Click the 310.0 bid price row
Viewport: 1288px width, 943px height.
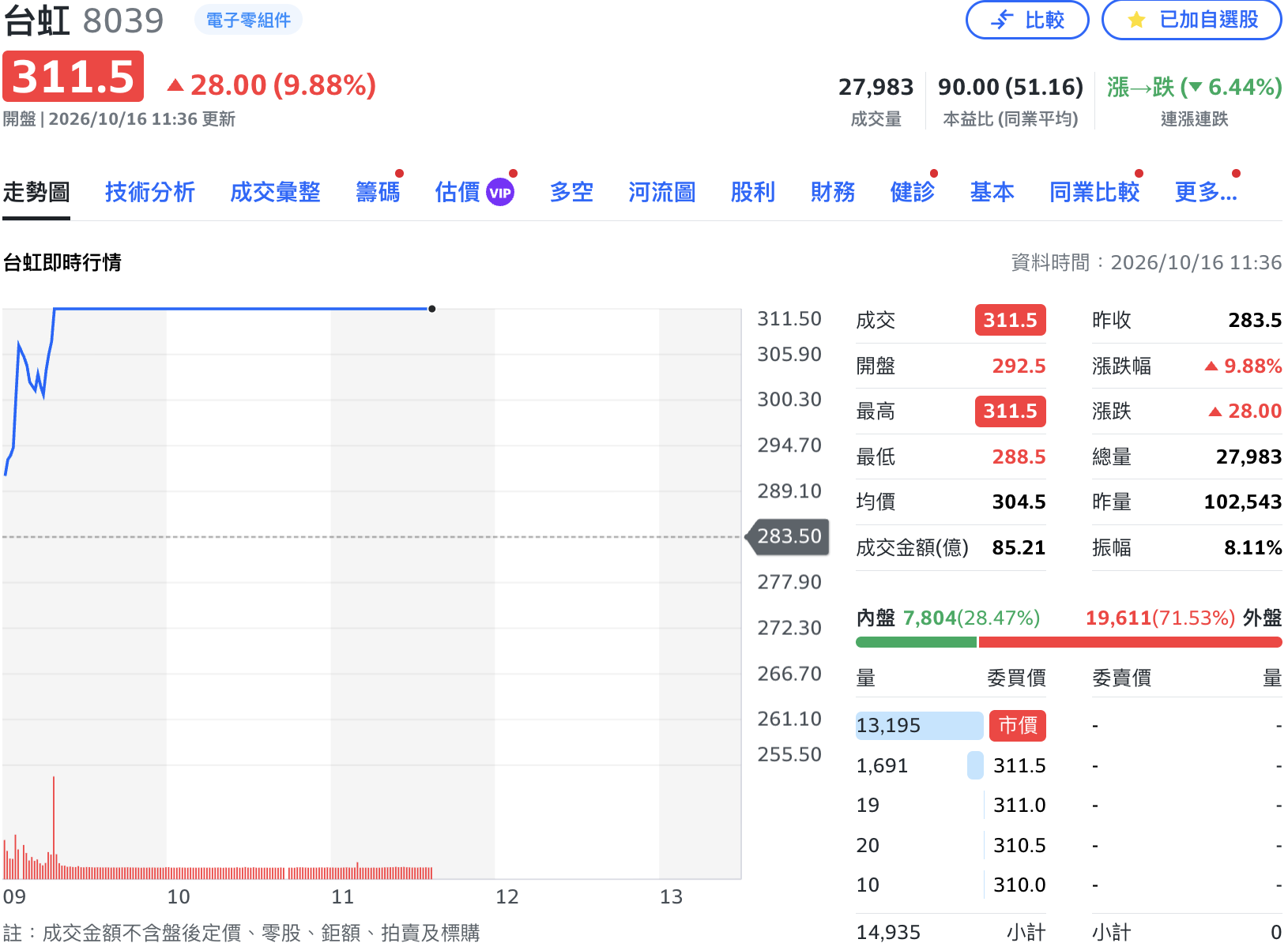click(x=951, y=885)
